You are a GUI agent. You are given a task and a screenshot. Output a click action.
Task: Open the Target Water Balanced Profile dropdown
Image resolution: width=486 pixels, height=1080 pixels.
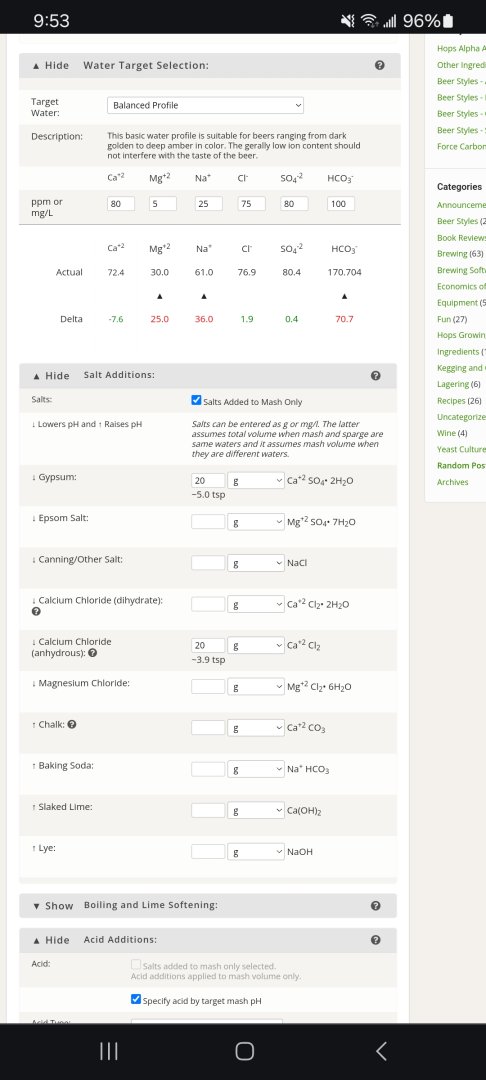pos(205,105)
